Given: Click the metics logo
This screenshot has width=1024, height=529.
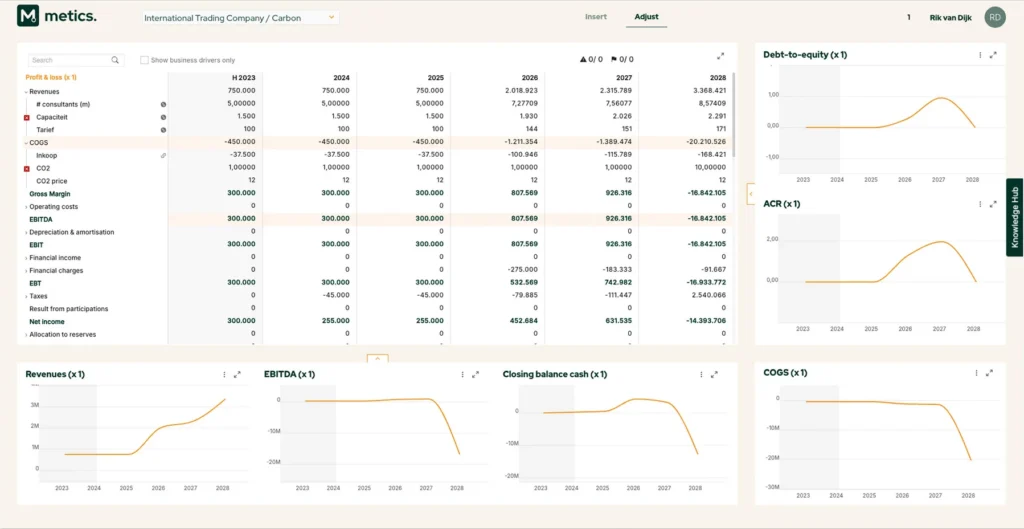Looking at the screenshot, I should [57, 17].
